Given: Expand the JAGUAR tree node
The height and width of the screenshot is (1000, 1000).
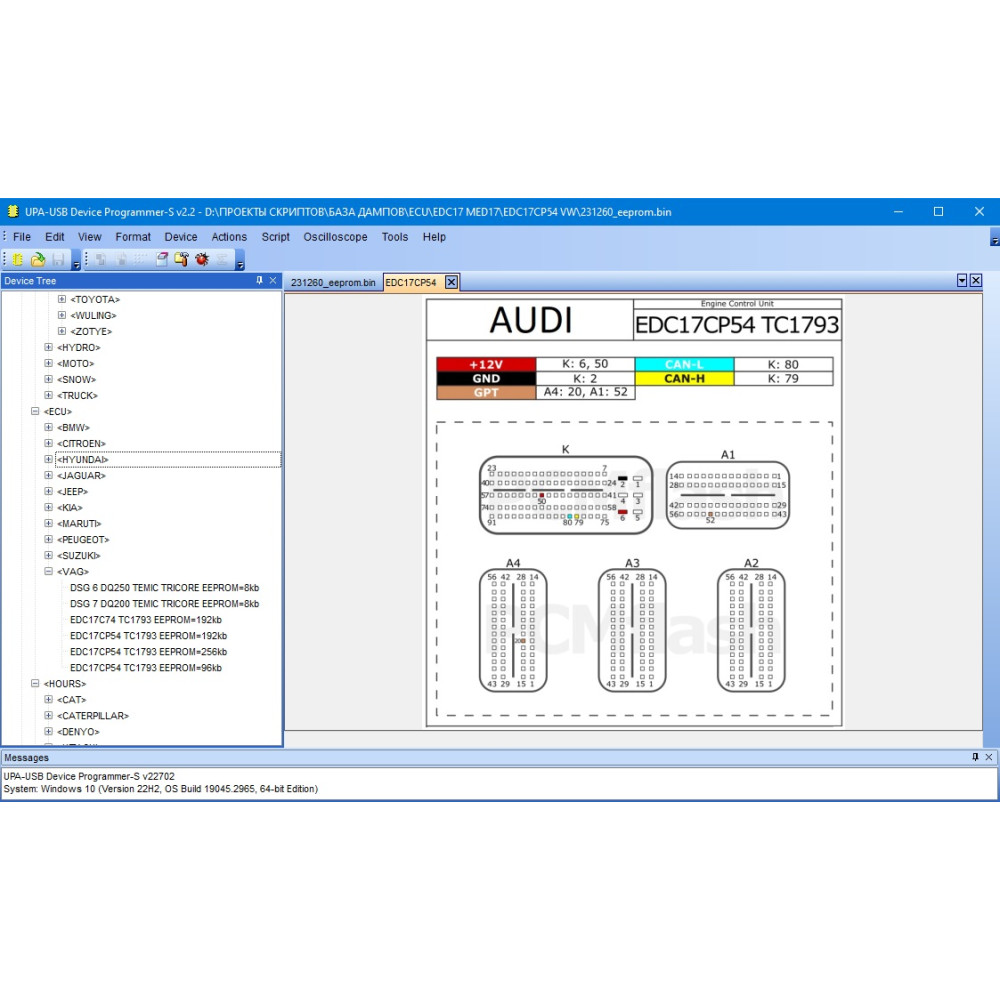Looking at the screenshot, I should click(x=48, y=475).
